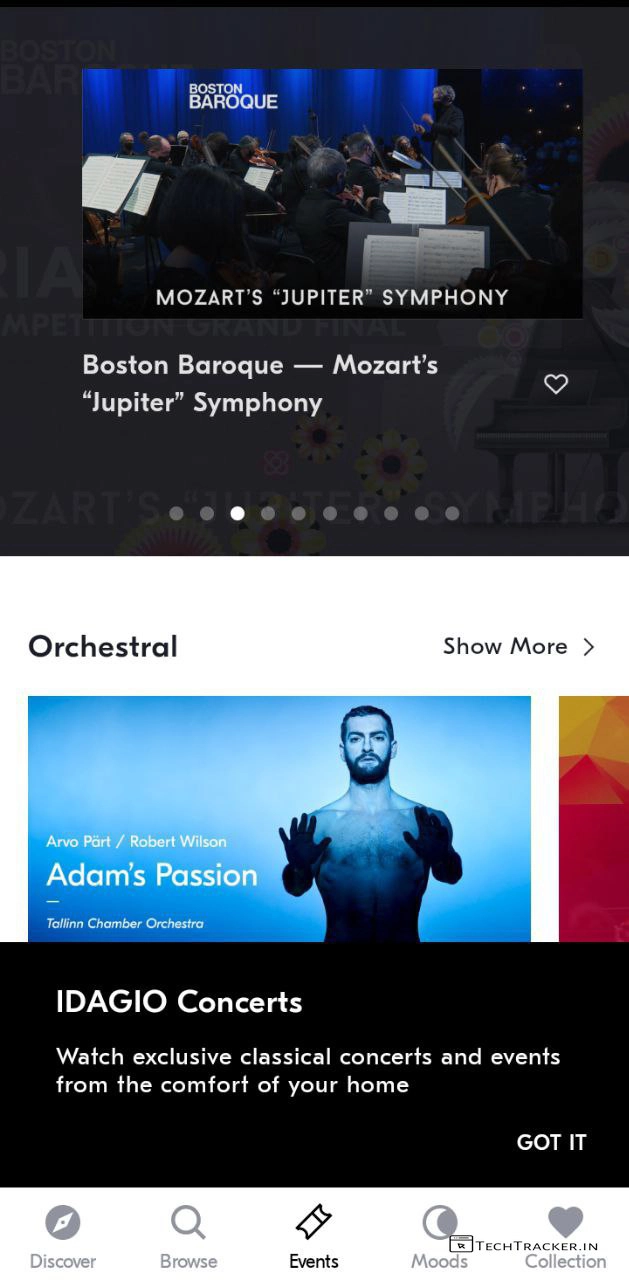Tap Show More for Orchestral
629x1280 pixels.
tap(505, 647)
